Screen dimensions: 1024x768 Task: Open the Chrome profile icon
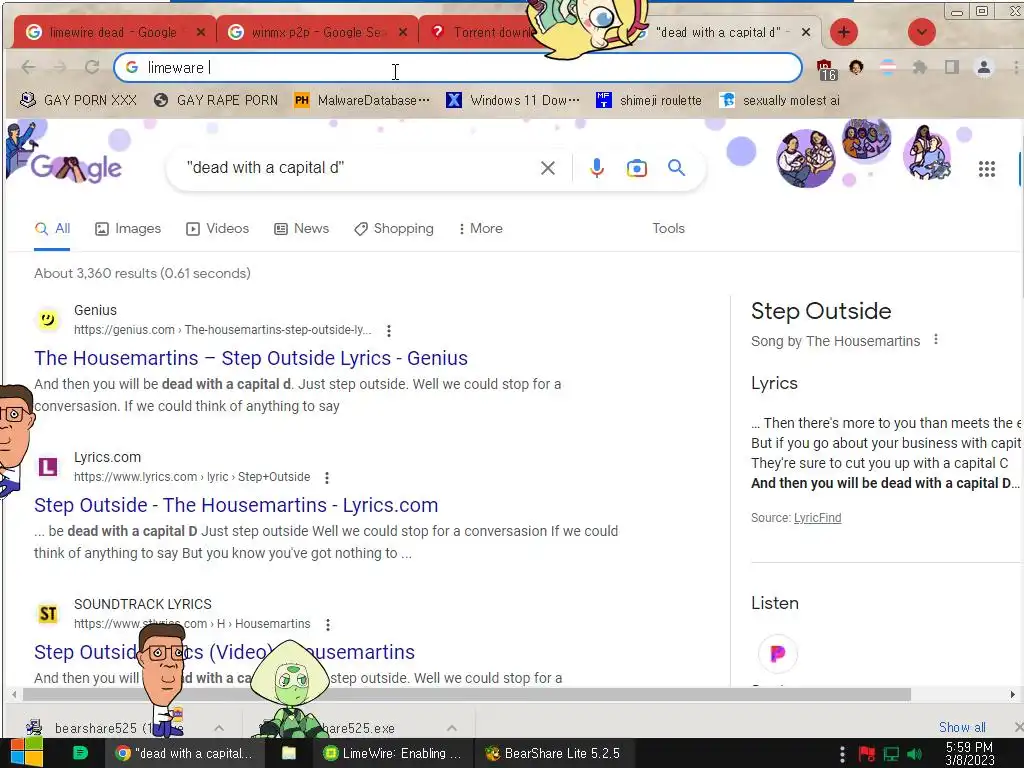pyautogui.click(x=984, y=67)
